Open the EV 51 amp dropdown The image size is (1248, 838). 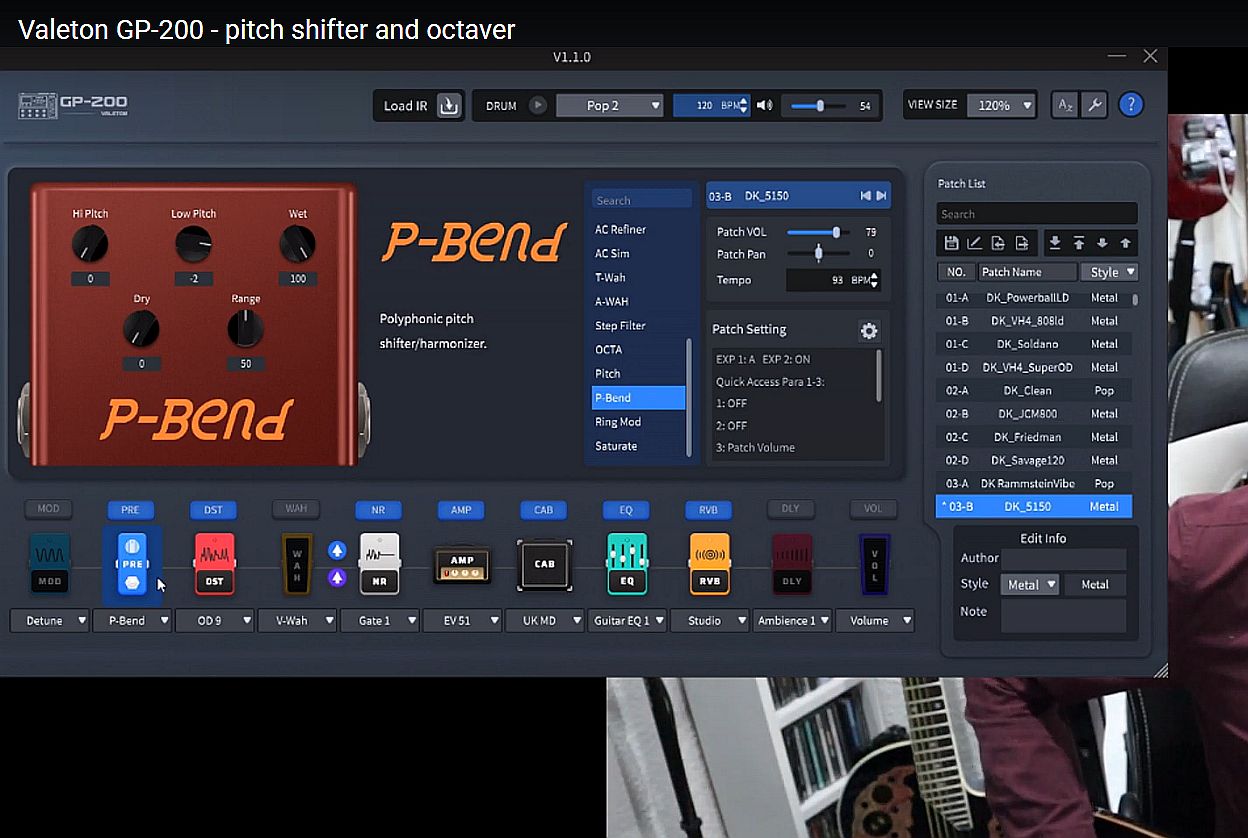463,621
